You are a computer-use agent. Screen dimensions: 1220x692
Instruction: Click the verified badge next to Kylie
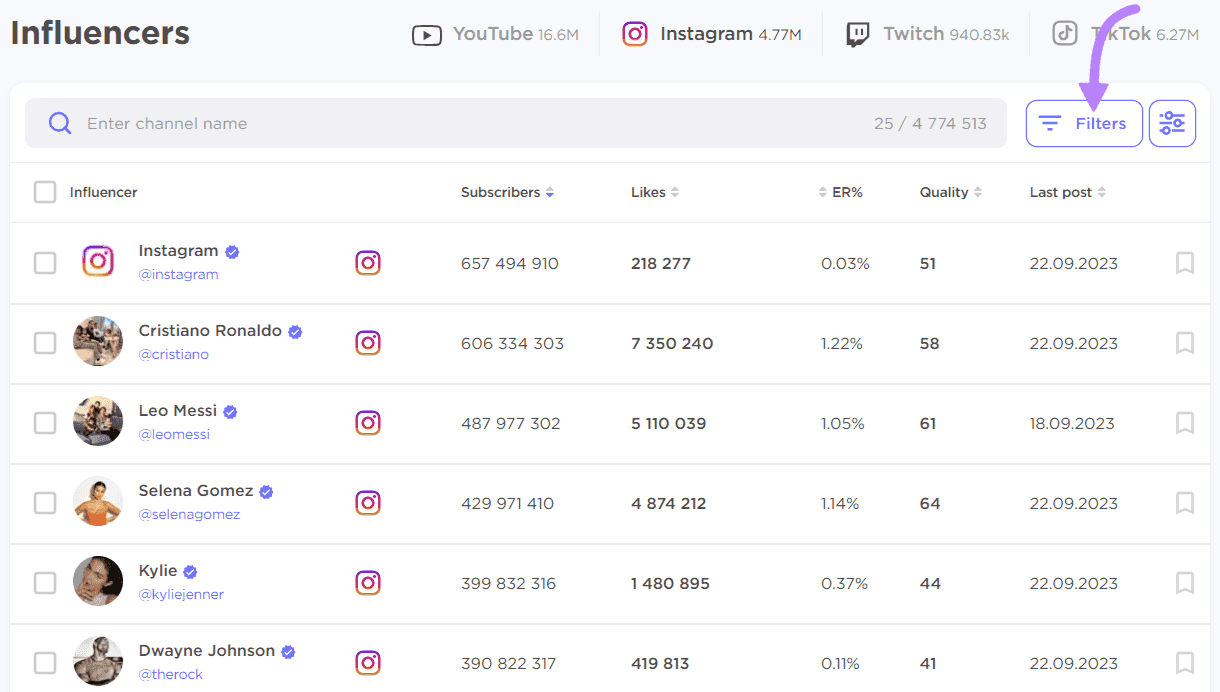(x=190, y=572)
